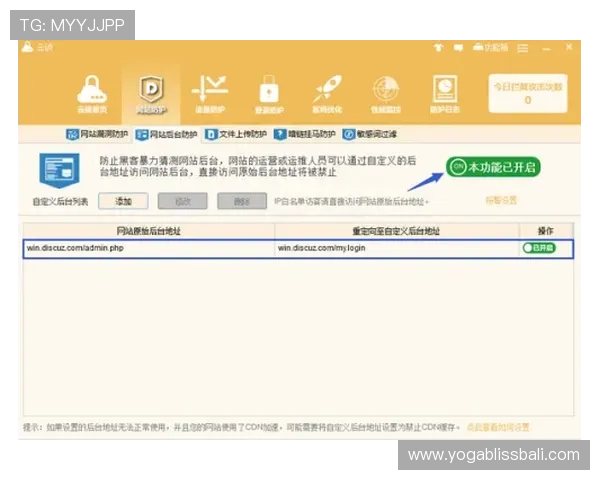
Task: Minimize the 云锁 window
Action: tap(546, 49)
